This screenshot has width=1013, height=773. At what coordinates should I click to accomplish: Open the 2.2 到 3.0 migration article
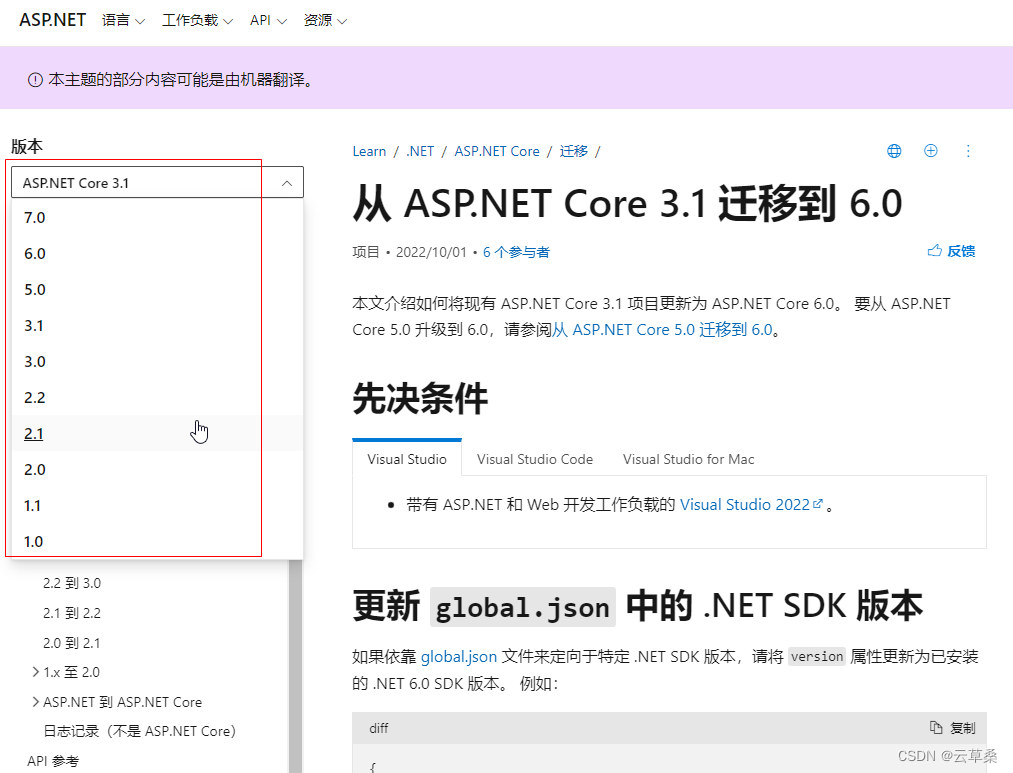(x=72, y=583)
